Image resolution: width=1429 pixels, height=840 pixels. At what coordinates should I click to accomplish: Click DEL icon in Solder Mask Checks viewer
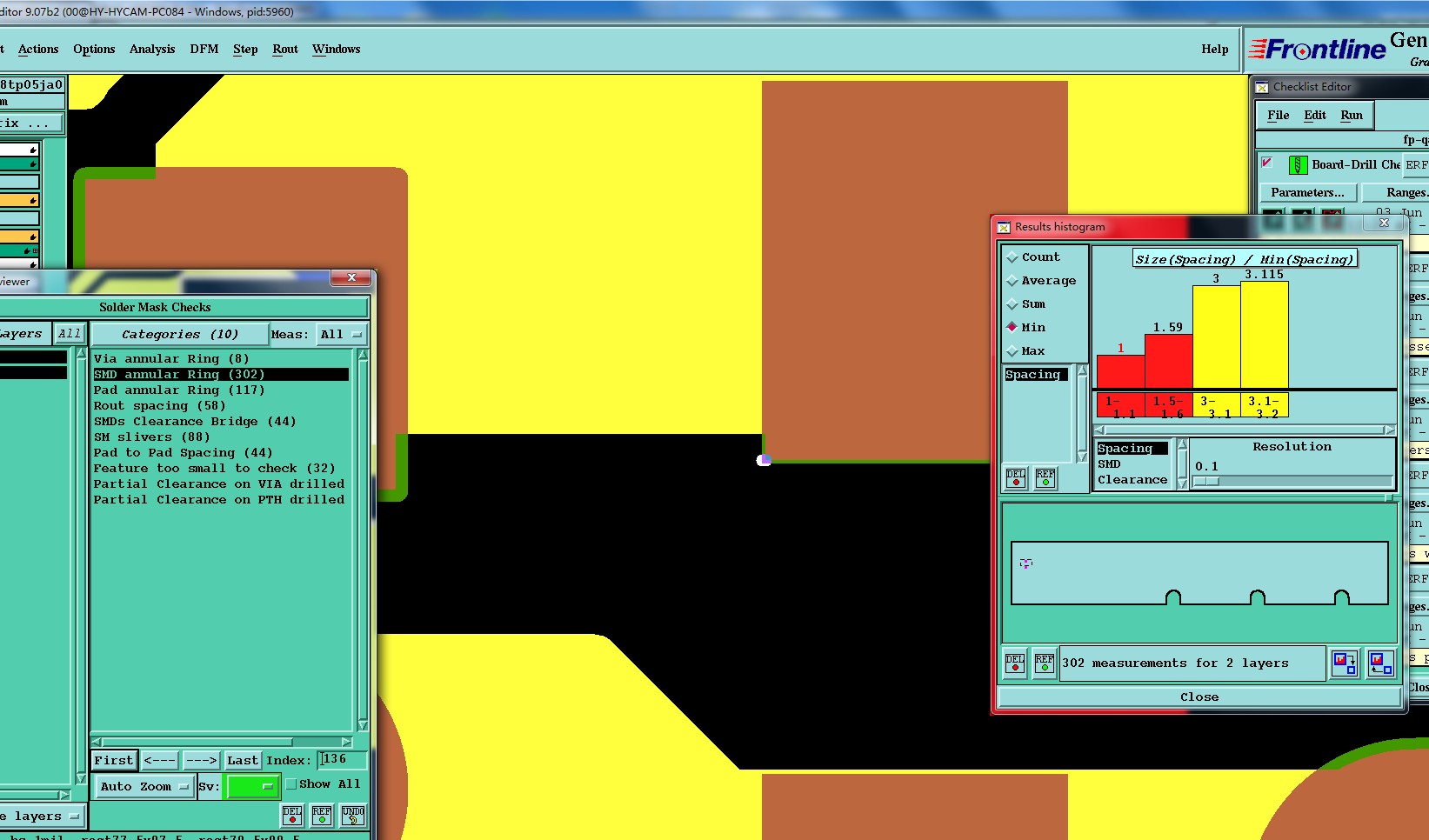point(292,816)
